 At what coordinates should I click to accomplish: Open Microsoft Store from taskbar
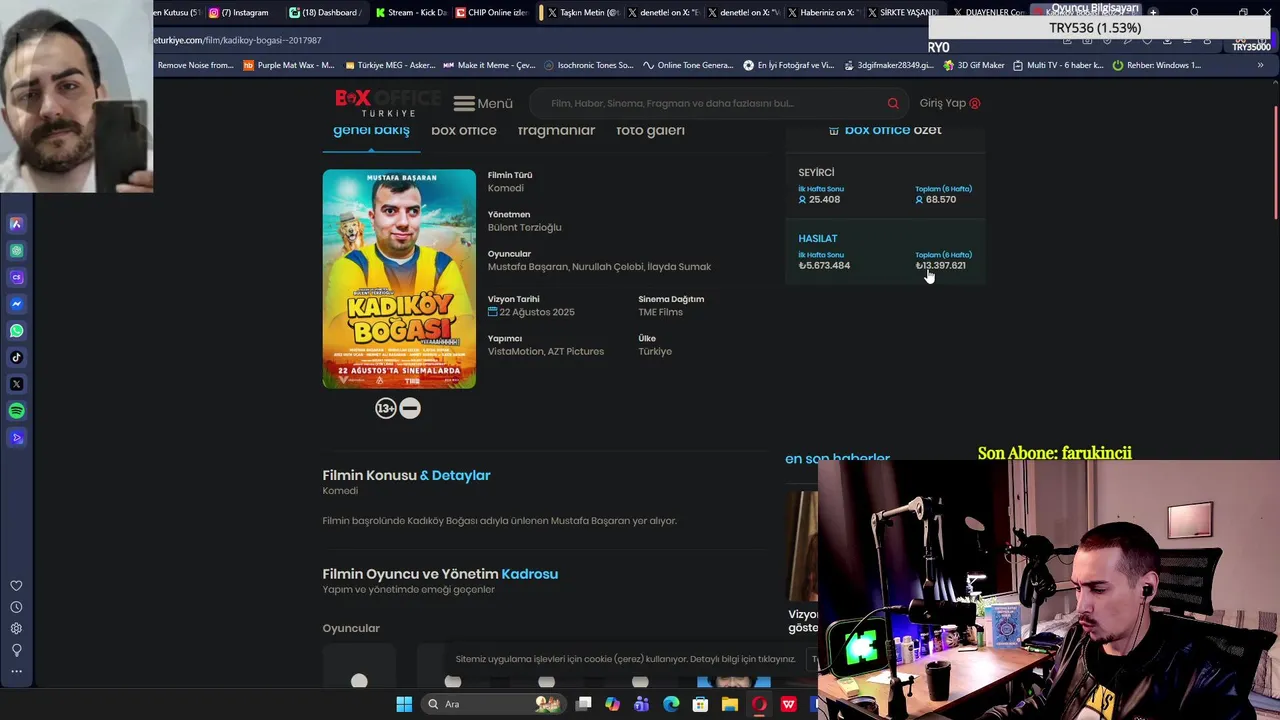[x=700, y=704]
